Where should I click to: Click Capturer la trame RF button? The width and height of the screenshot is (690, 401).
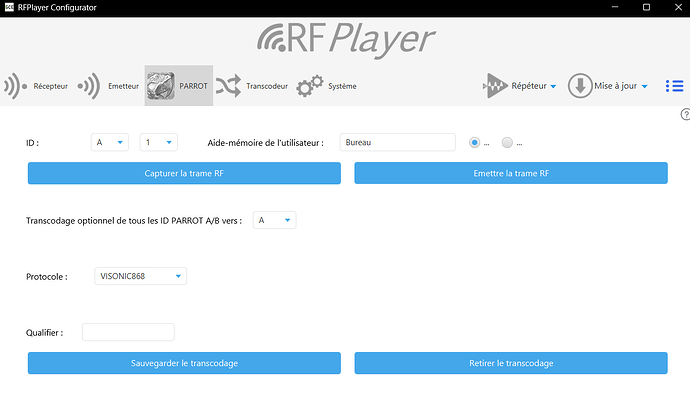coord(184,173)
